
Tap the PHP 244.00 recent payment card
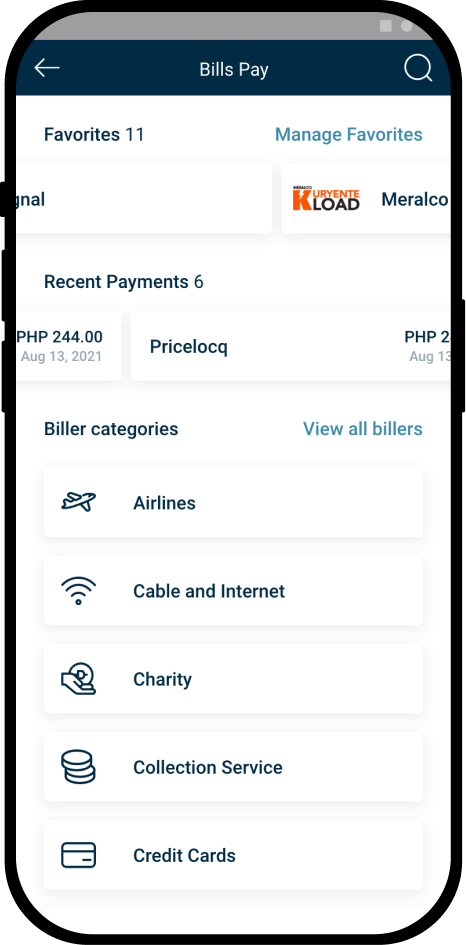click(68, 346)
